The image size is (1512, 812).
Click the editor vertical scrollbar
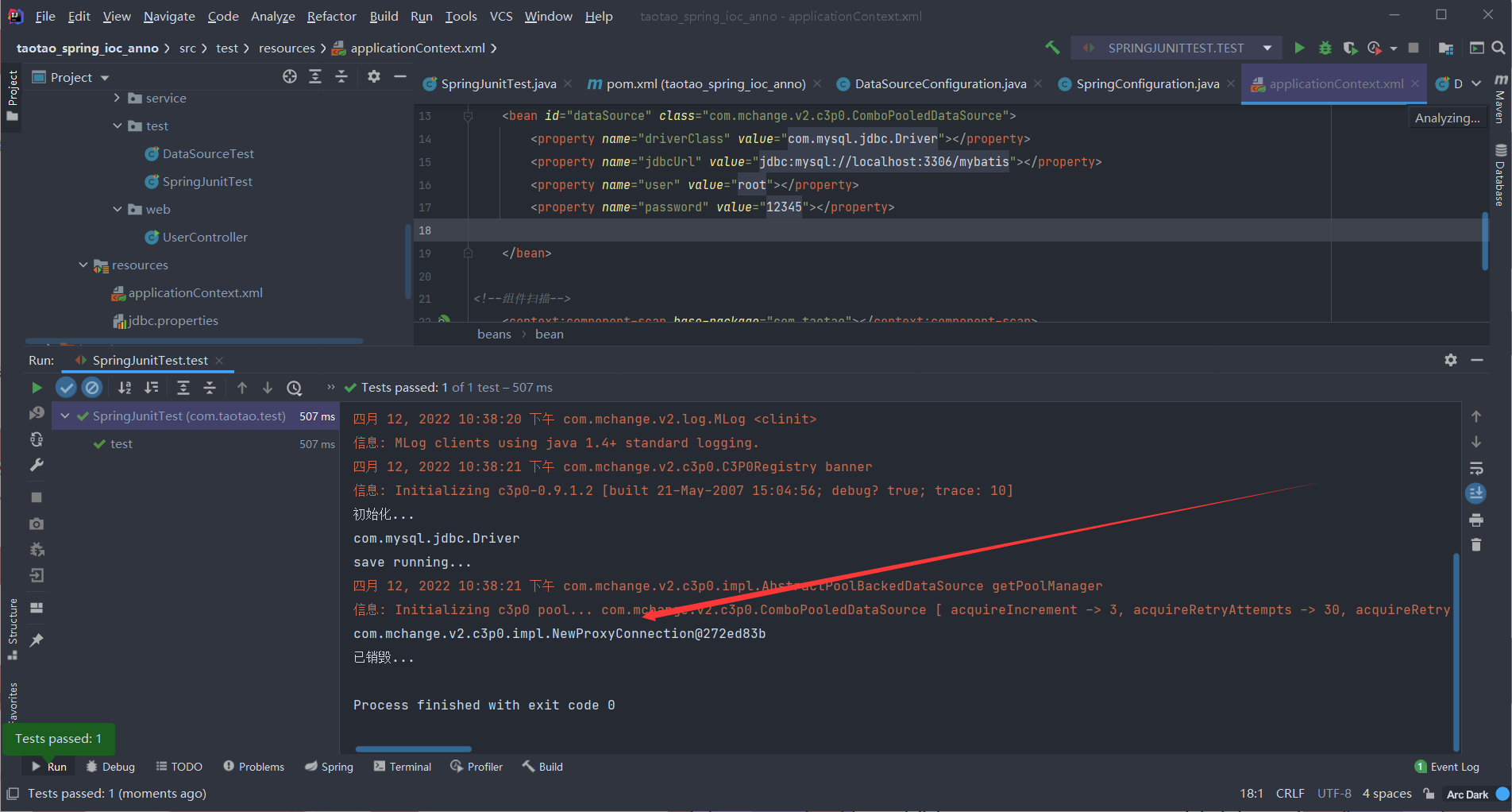coord(1485,242)
